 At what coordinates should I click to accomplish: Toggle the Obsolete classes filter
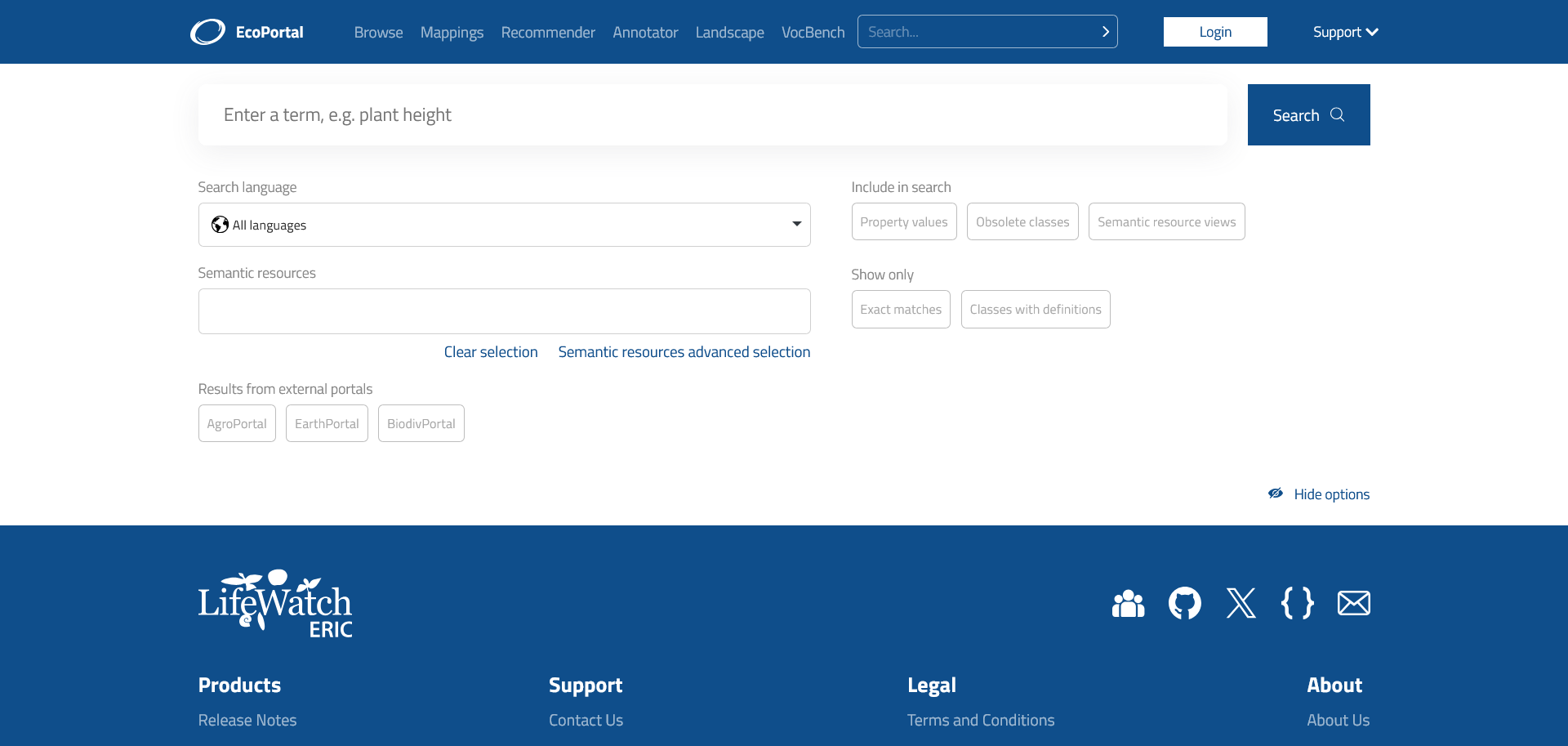(x=1022, y=221)
